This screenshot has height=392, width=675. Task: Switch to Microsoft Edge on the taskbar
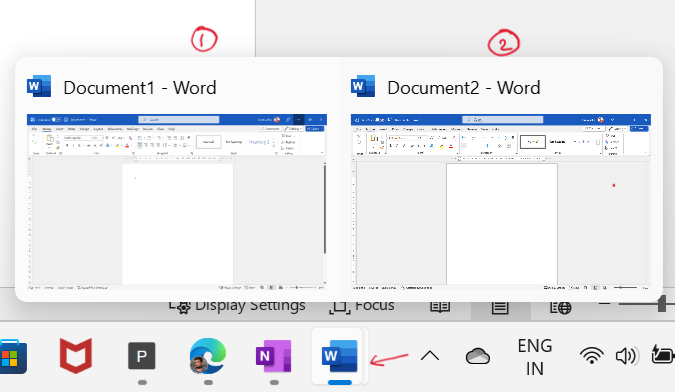(x=207, y=356)
